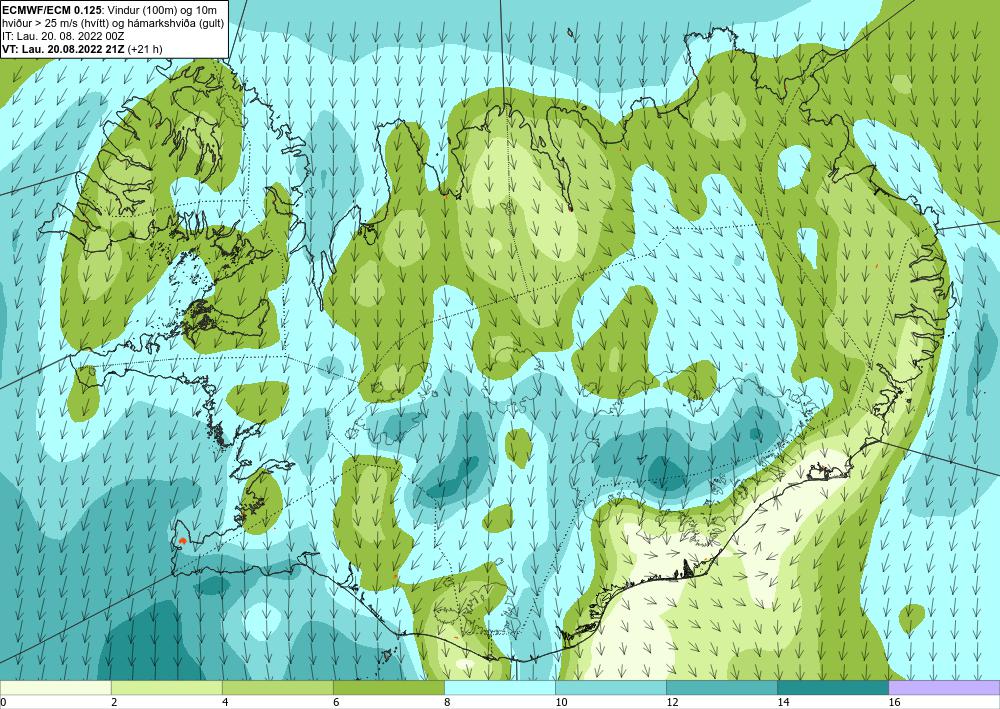This screenshot has height=709, width=1000.
Task: Click the 14–16 dark teal legend swatch
Action: click(833, 687)
